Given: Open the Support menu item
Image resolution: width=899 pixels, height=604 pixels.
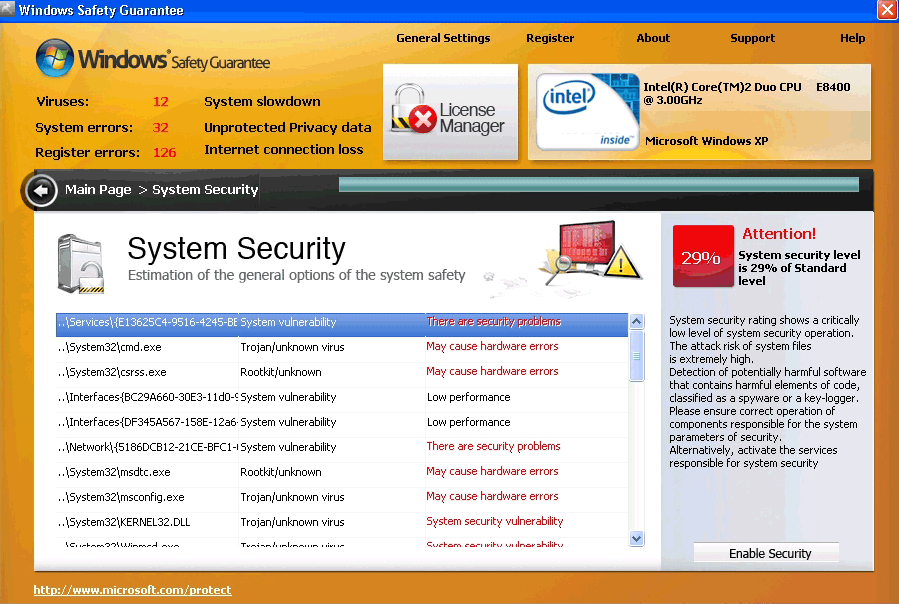Looking at the screenshot, I should (752, 38).
